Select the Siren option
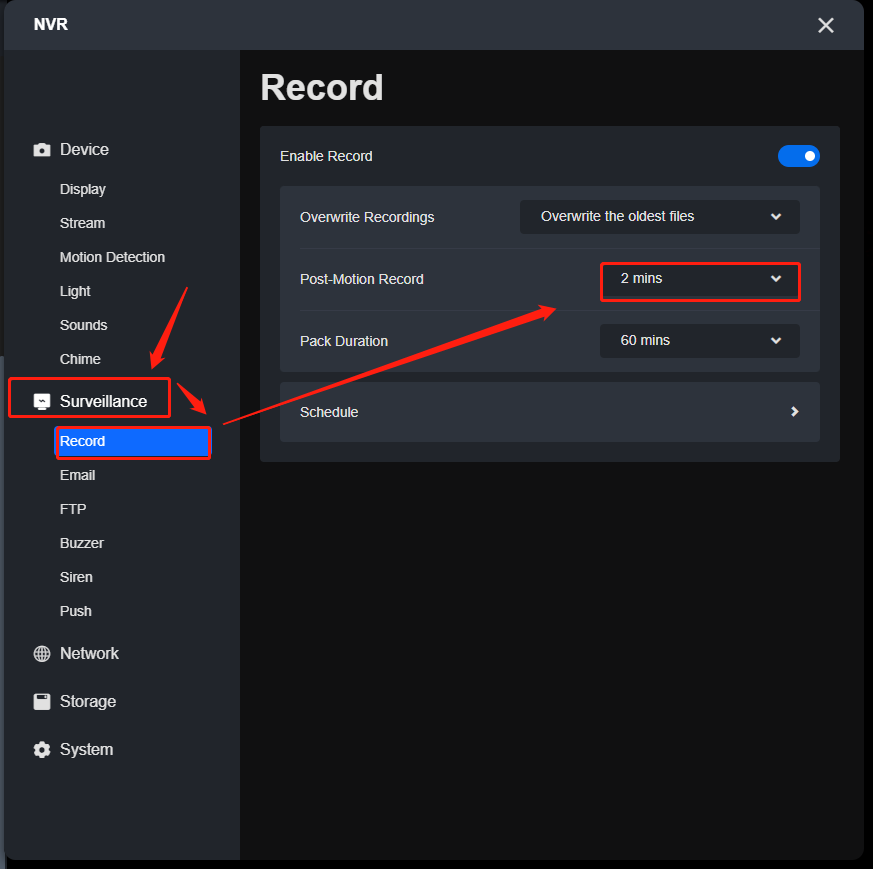Screen dimensions: 873x869 [76, 577]
